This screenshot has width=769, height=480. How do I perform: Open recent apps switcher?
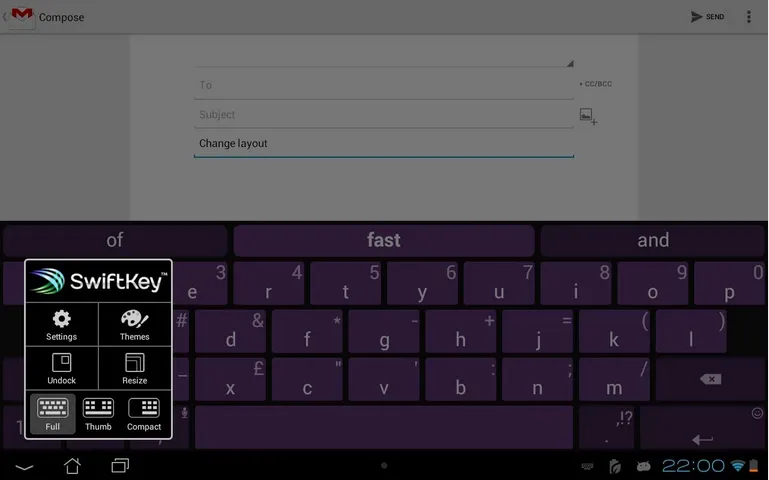pyautogui.click(x=120, y=465)
